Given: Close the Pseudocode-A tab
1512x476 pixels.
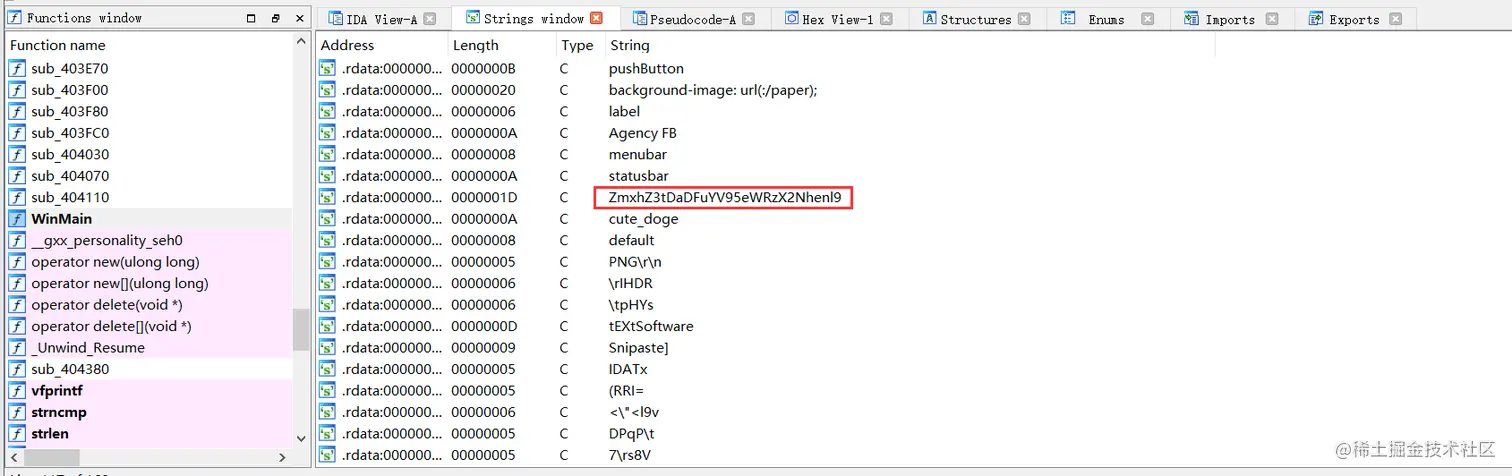Looking at the screenshot, I should click(749, 18).
